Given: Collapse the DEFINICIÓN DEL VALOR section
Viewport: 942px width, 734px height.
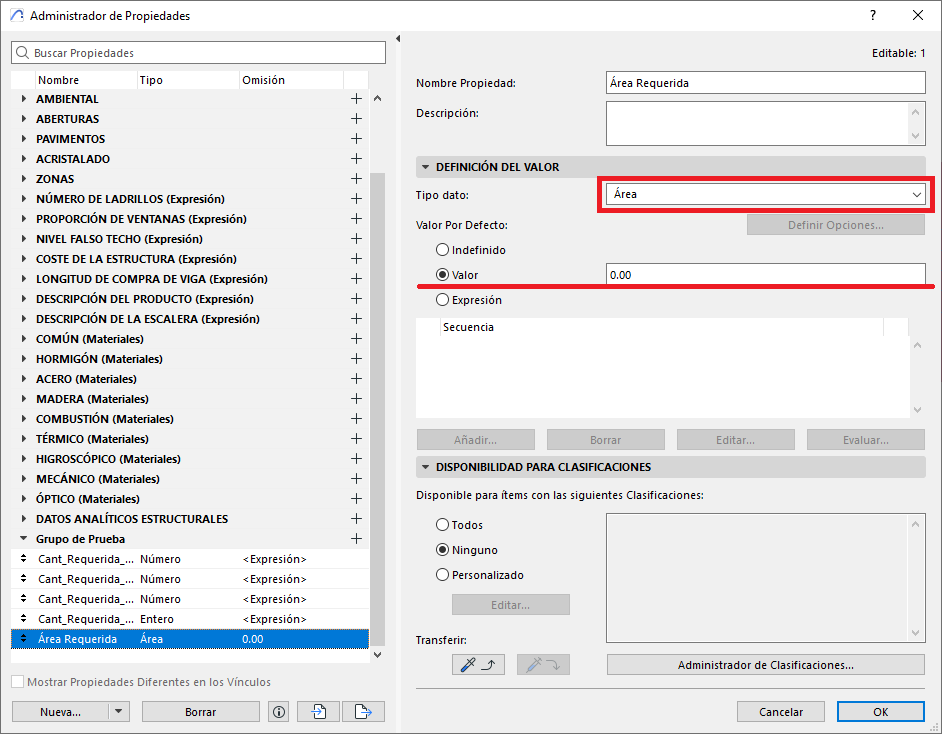Looking at the screenshot, I should tap(425, 167).
